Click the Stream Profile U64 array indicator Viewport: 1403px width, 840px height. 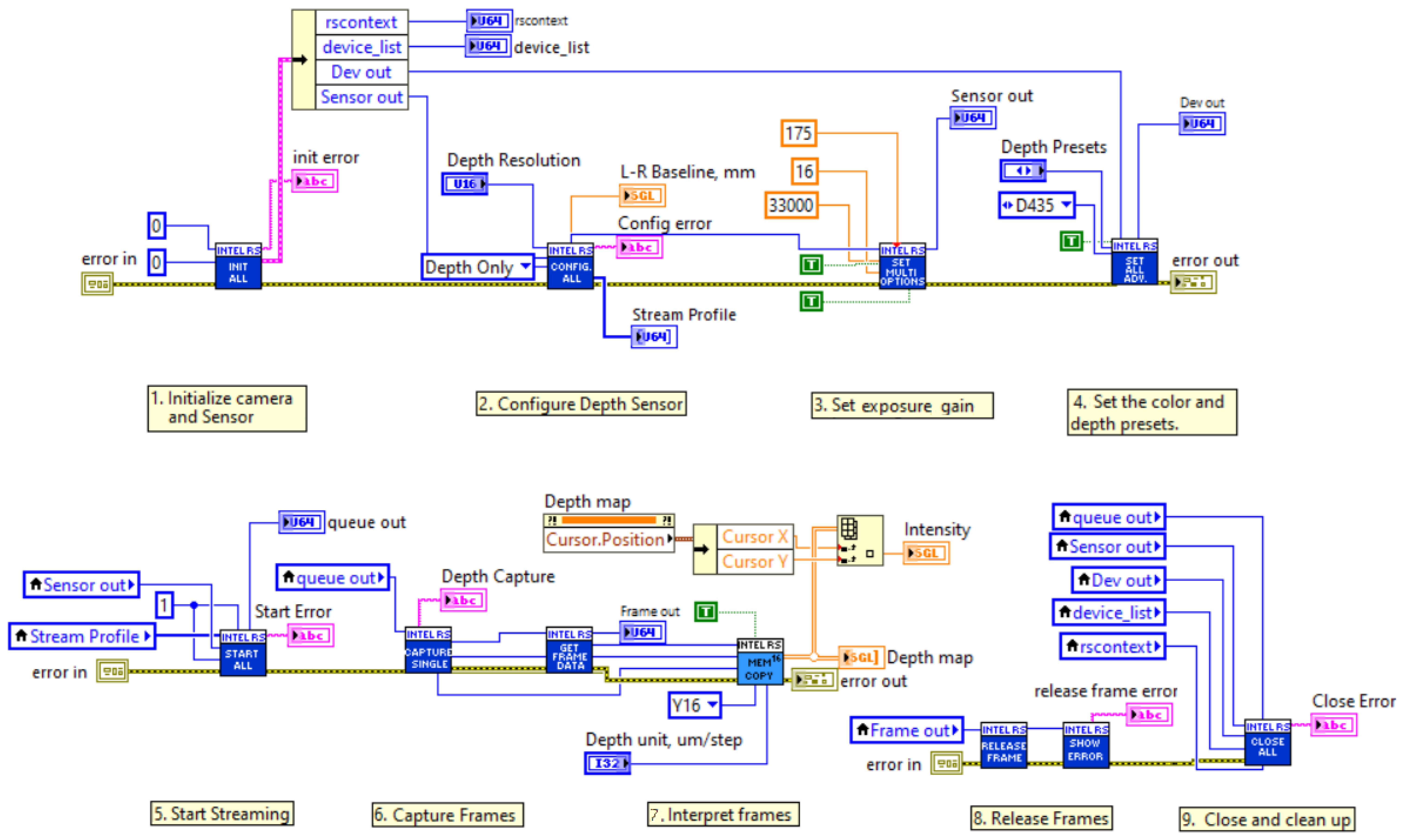(654, 337)
